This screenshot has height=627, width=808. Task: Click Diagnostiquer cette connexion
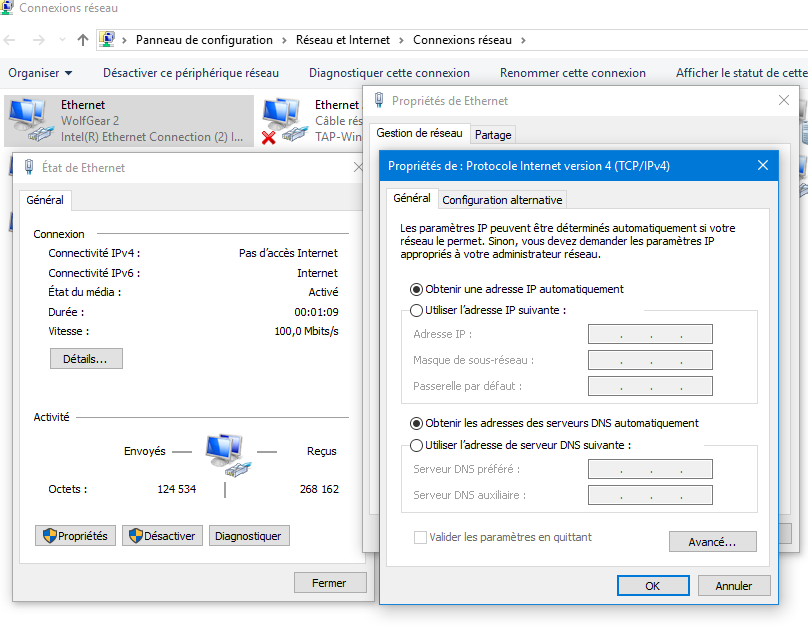389,73
